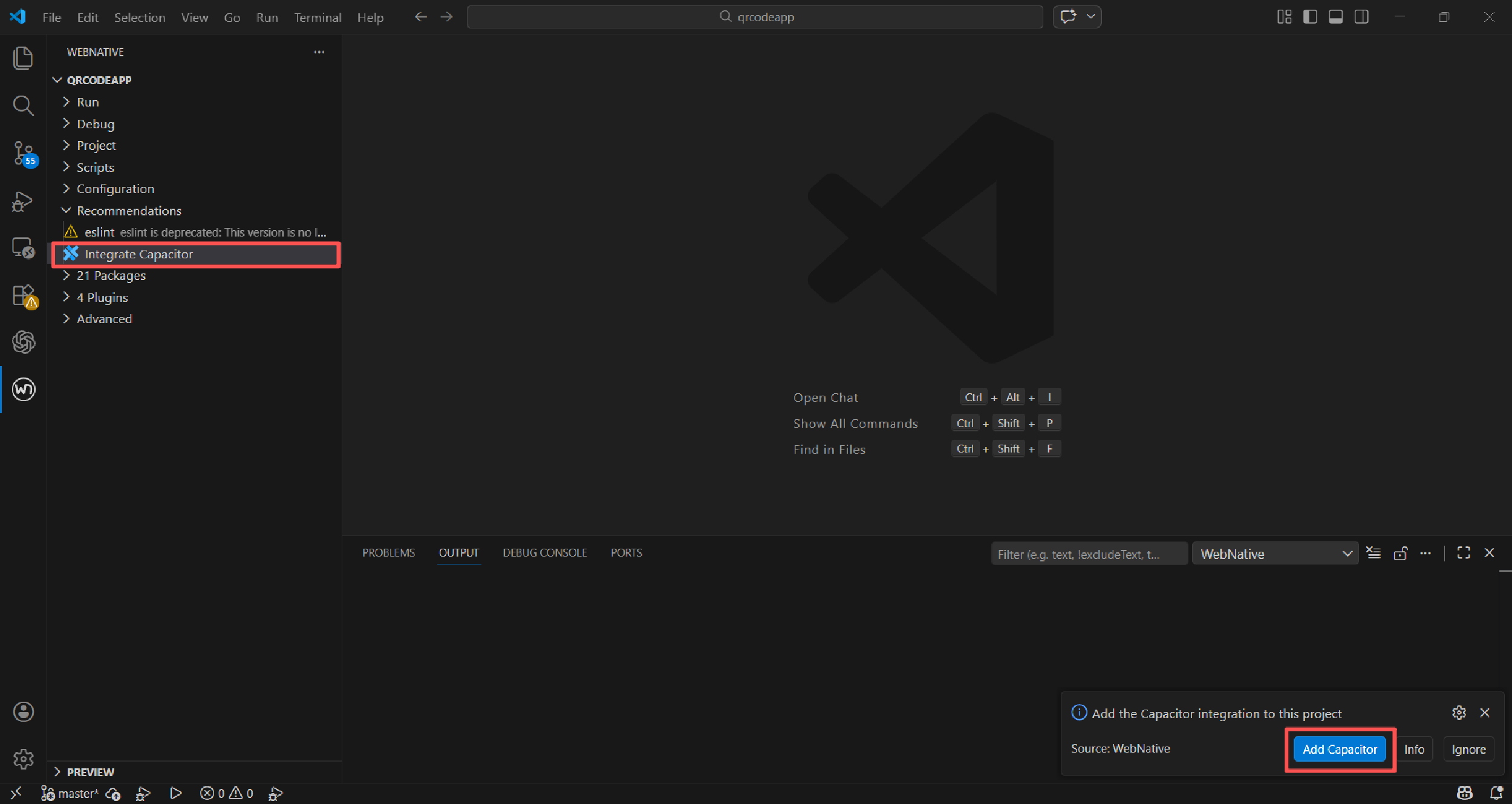Screen dimensions: 1512x804
Task: Select the WebNative activity bar icon
Action: tap(24, 389)
